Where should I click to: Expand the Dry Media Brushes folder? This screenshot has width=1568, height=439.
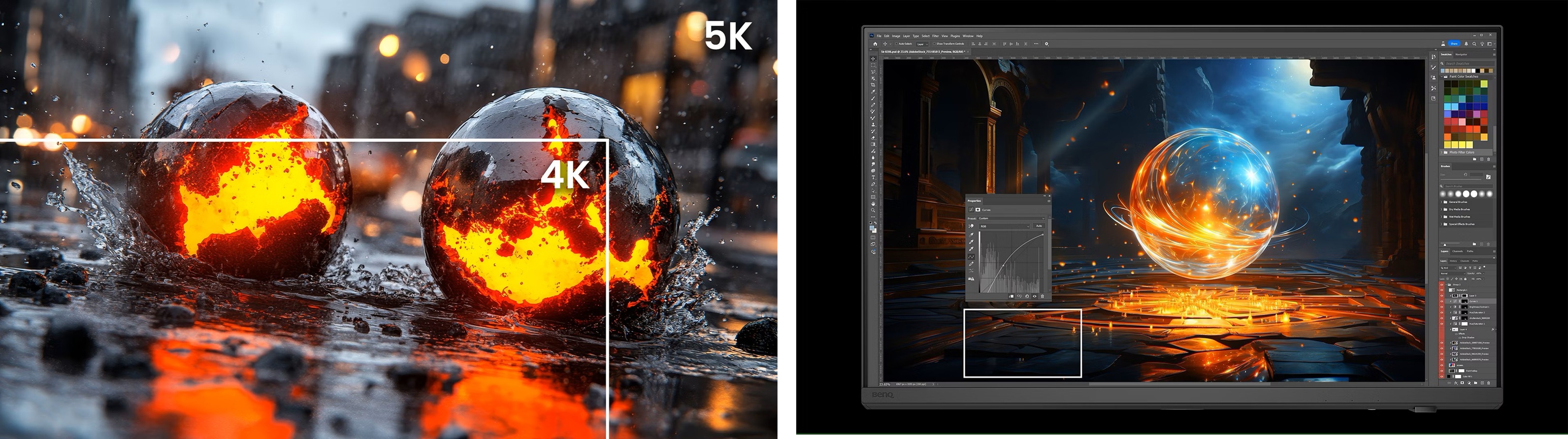(x=1442, y=210)
